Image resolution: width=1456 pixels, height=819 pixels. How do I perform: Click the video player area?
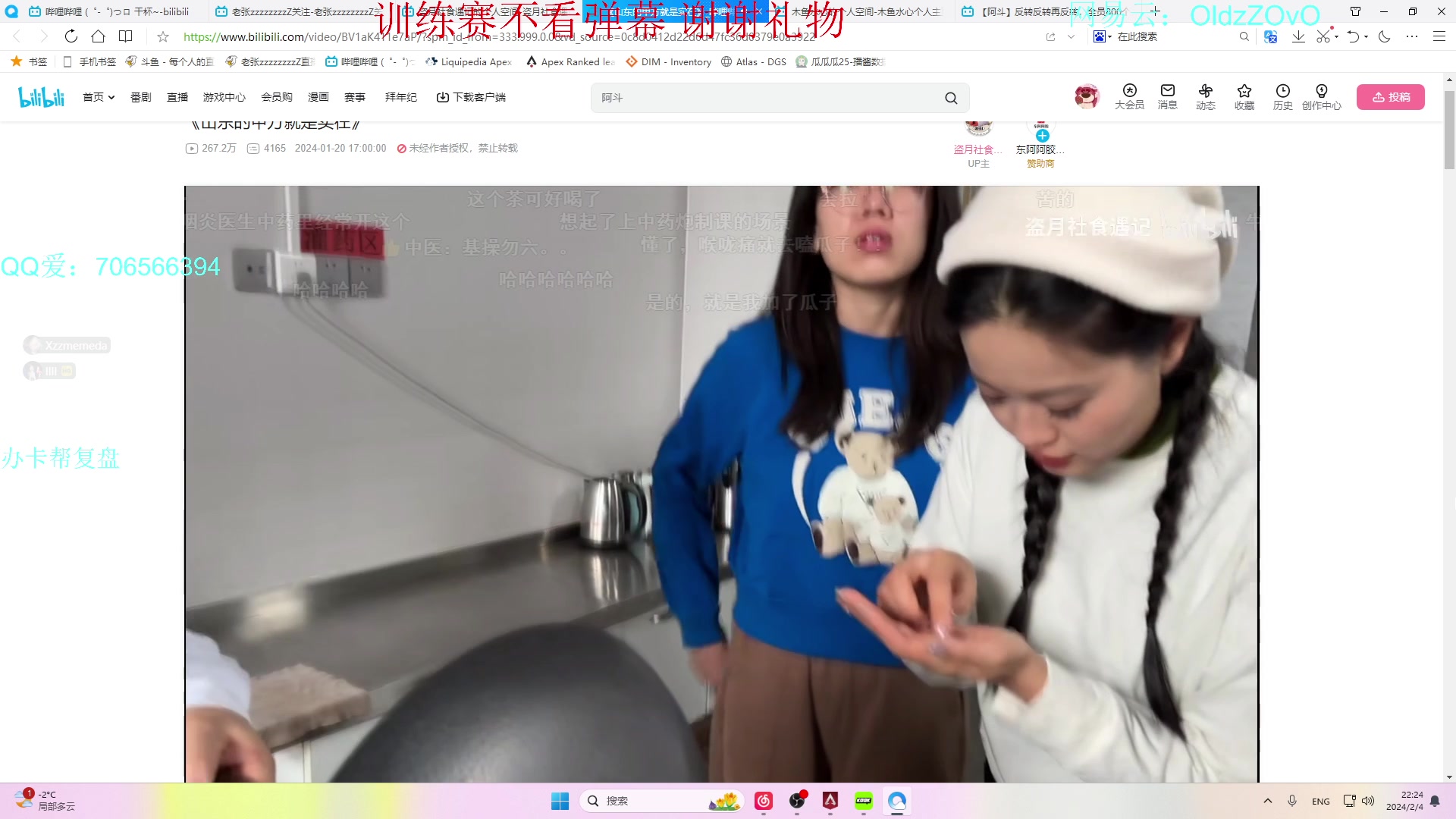click(x=721, y=484)
